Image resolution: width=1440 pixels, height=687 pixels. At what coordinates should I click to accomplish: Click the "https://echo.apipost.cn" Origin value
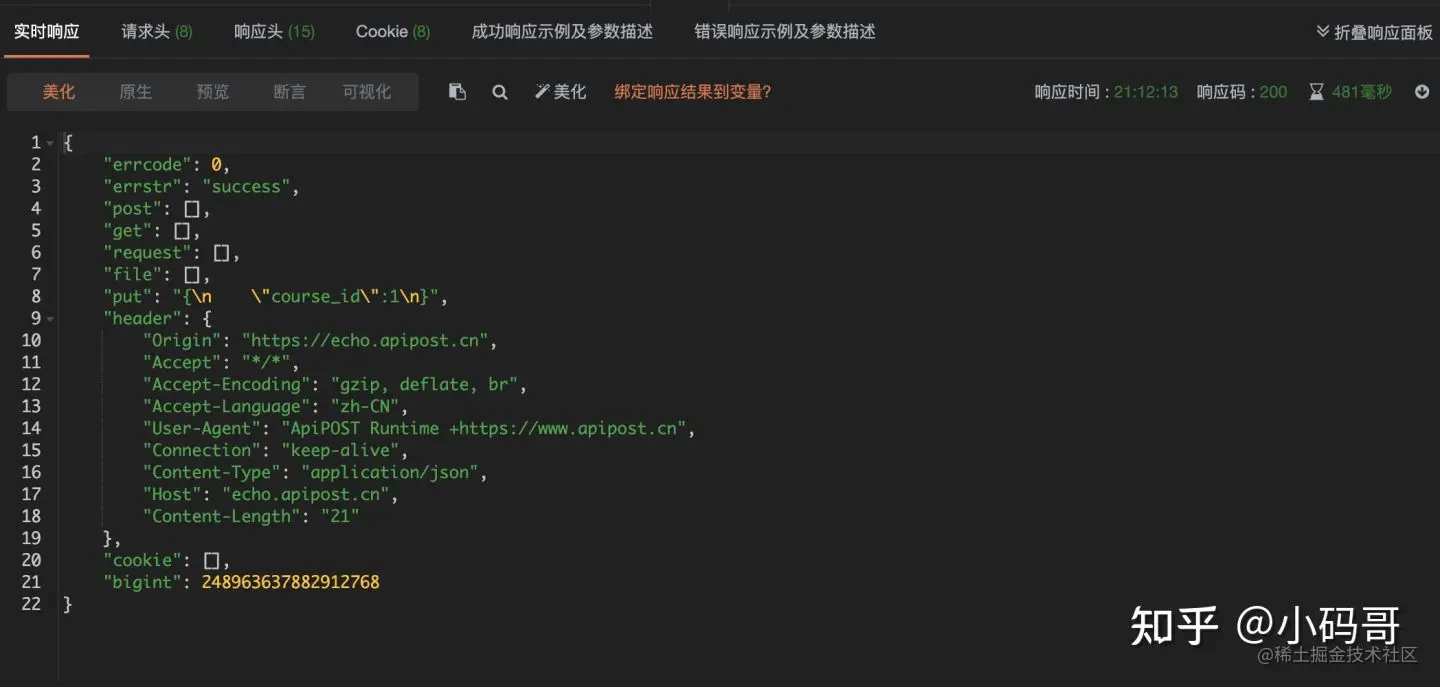point(364,341)
